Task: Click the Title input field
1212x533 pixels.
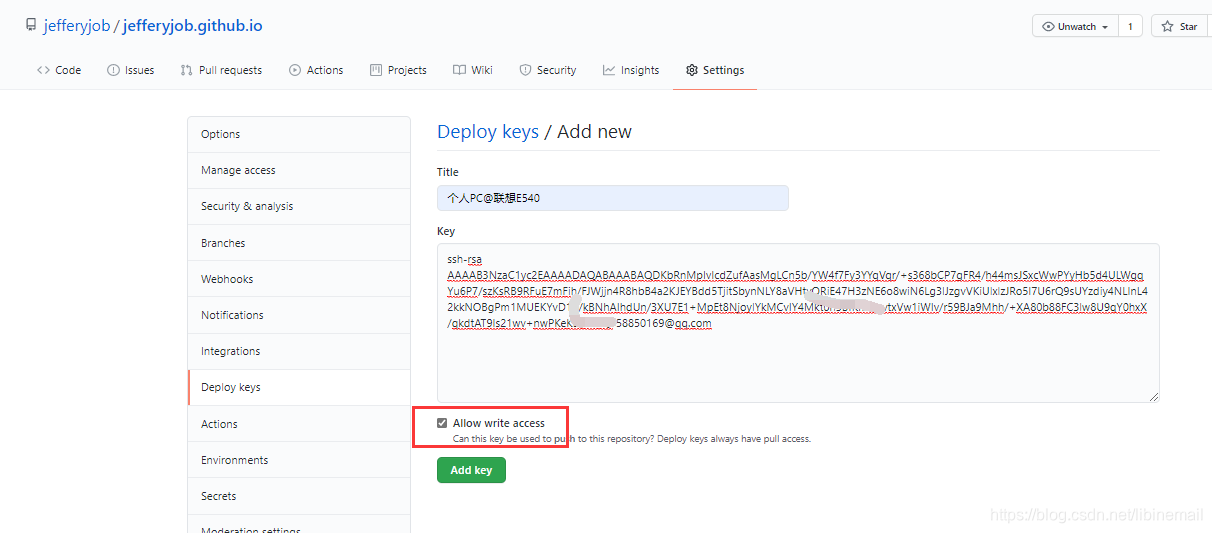Action: pos(613,198)
